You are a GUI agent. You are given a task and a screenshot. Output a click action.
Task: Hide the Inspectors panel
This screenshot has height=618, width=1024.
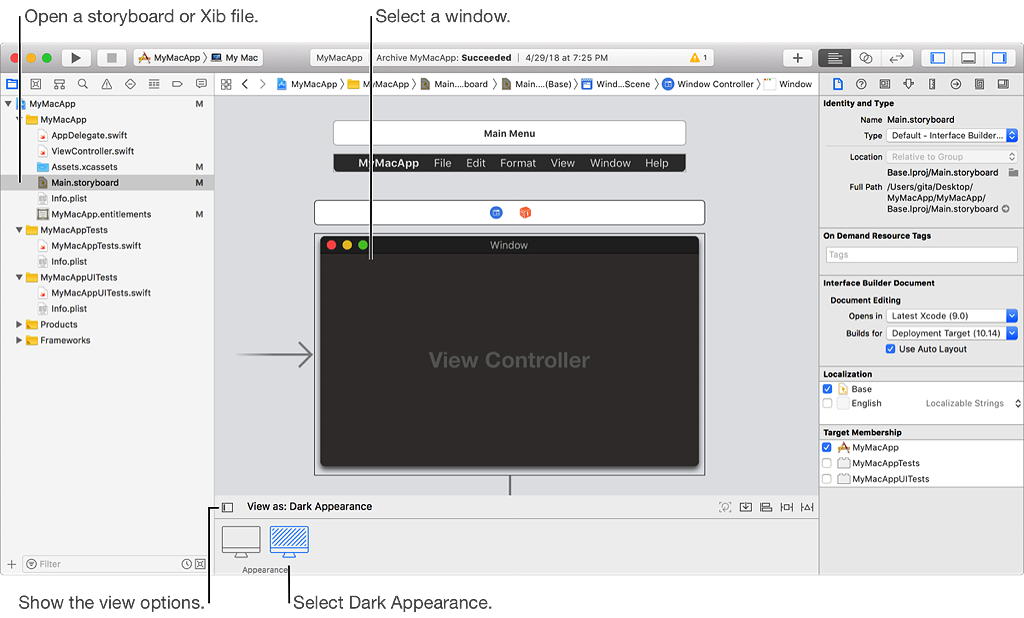[999, 57]
